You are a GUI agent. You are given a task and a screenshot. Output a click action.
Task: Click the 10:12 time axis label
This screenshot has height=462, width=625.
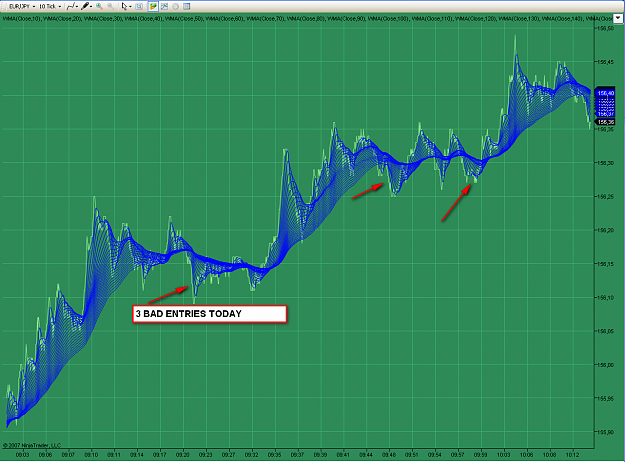tap(572, 454)
